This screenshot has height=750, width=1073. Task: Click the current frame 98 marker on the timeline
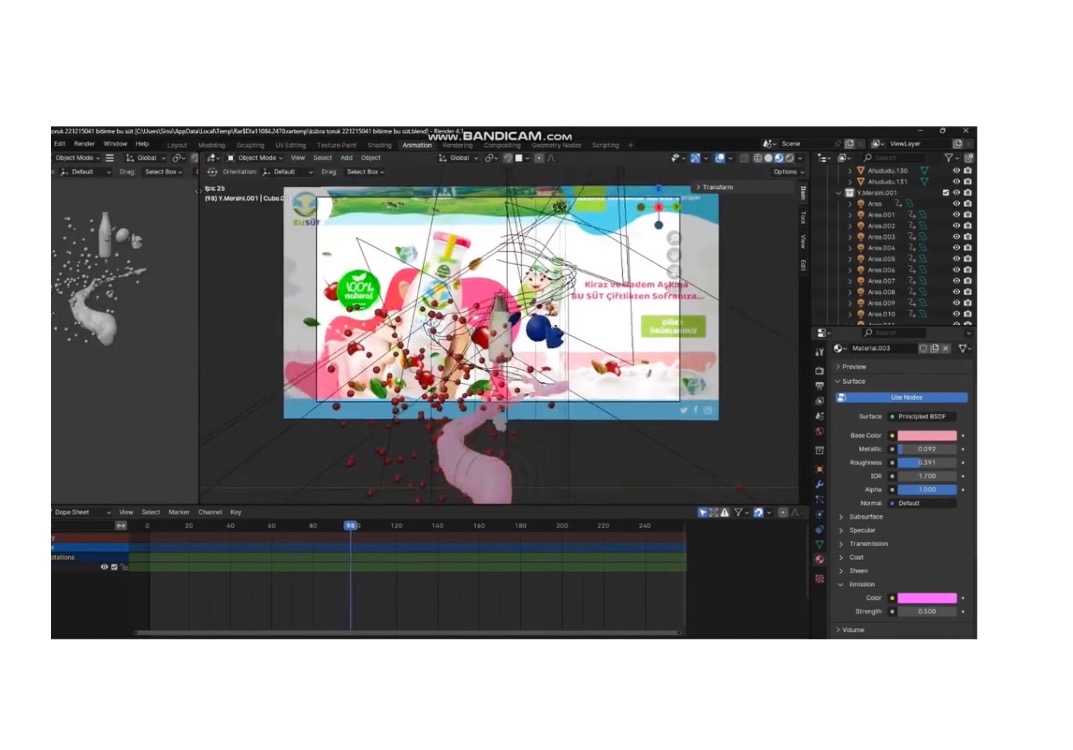coord(350,526)
